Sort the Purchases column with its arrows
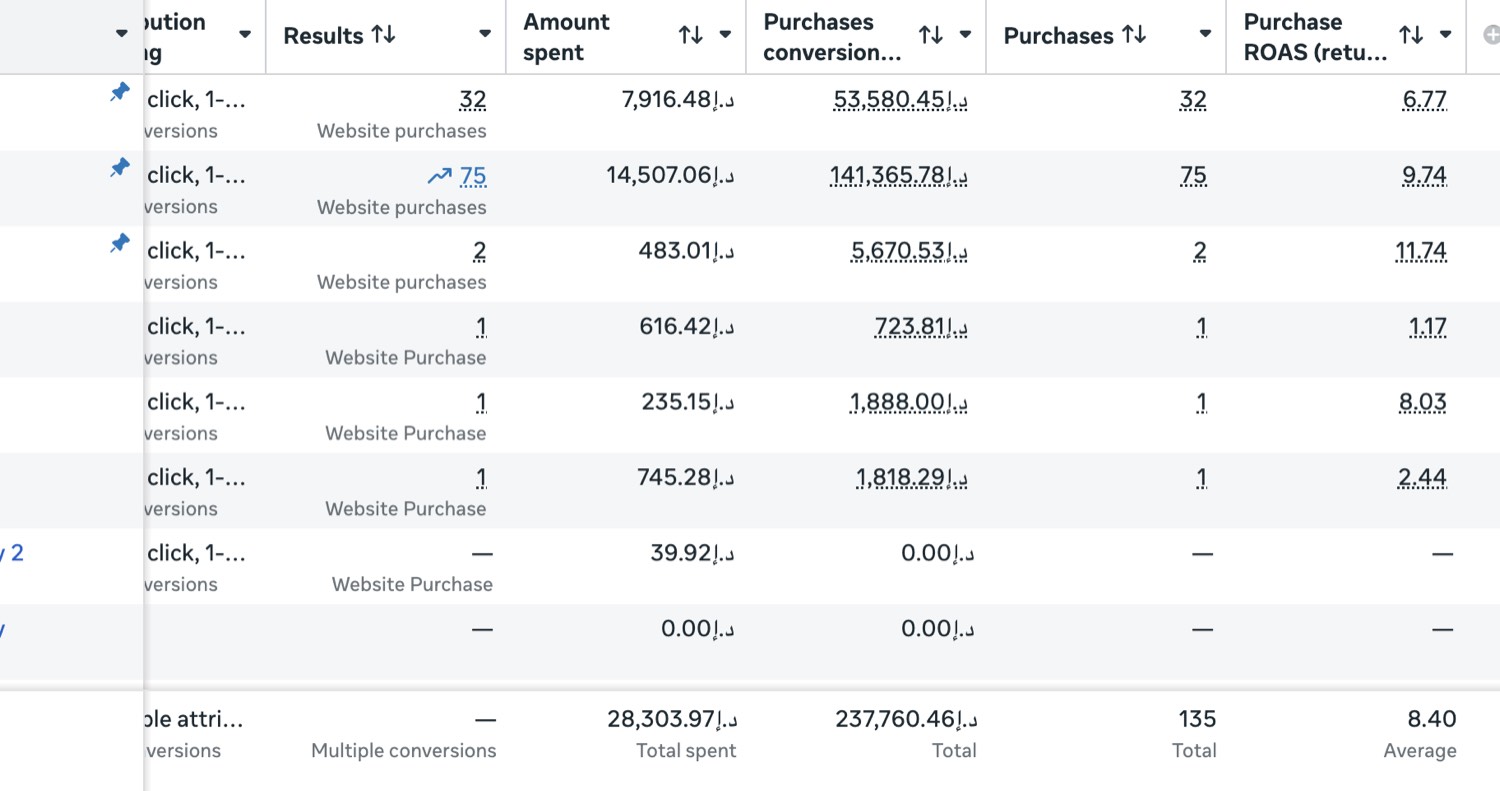The width and height of the screenshot is (1500, 791). 1134,35
